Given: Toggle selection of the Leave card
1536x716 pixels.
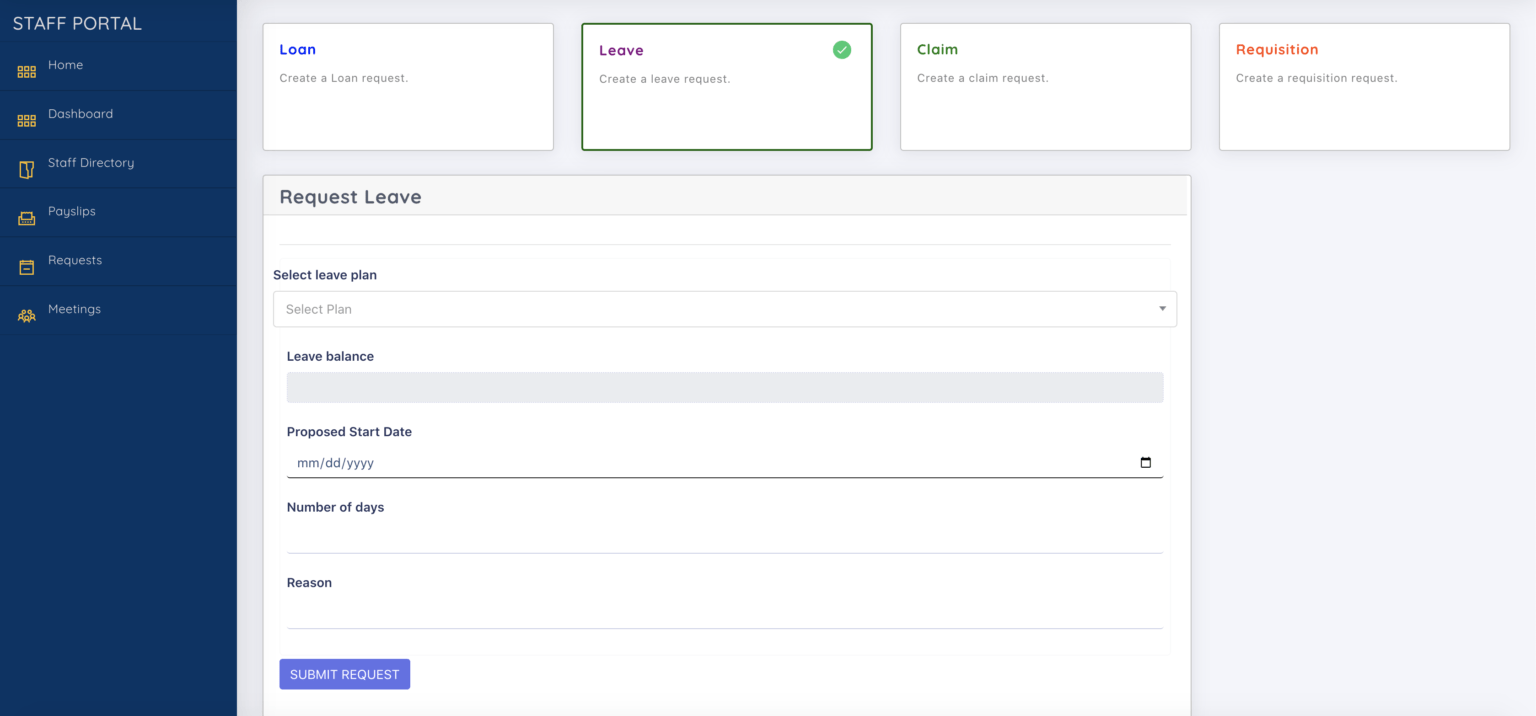Looking at the screenshot, I should pyautogui.click(x=727, y=86).
